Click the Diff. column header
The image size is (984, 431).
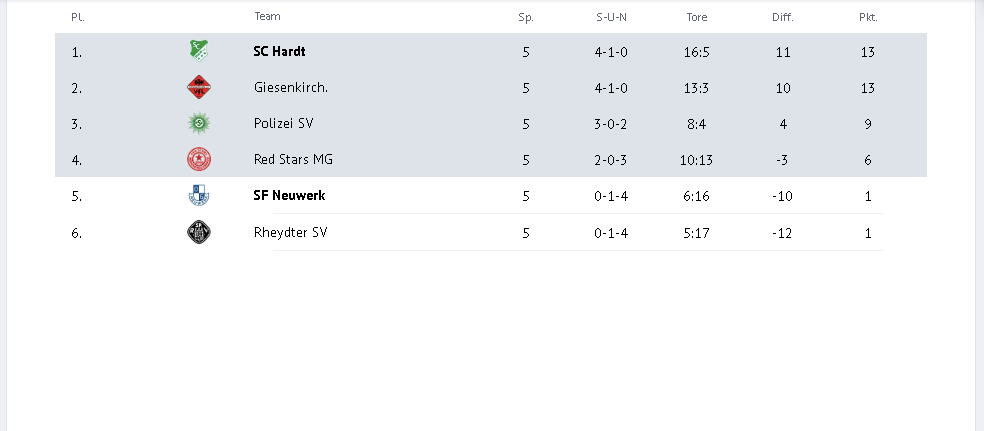(x=783, y=18)
